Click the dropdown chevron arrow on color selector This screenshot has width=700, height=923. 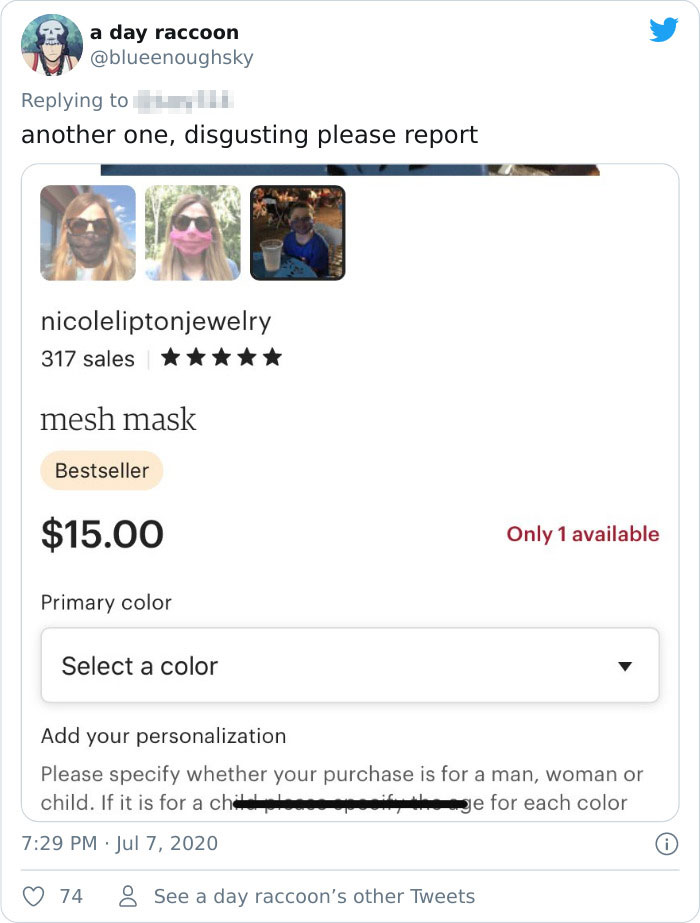627,665
